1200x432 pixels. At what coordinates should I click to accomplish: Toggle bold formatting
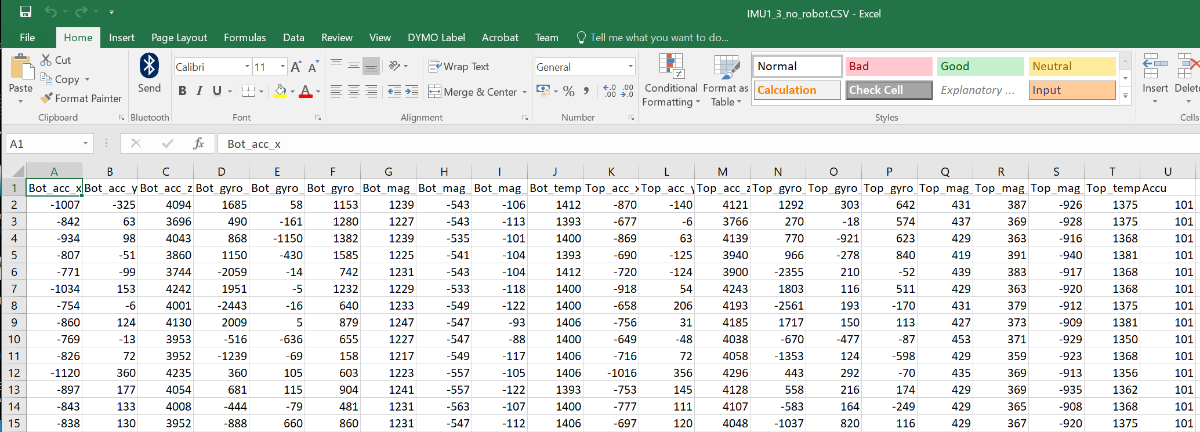183,91
